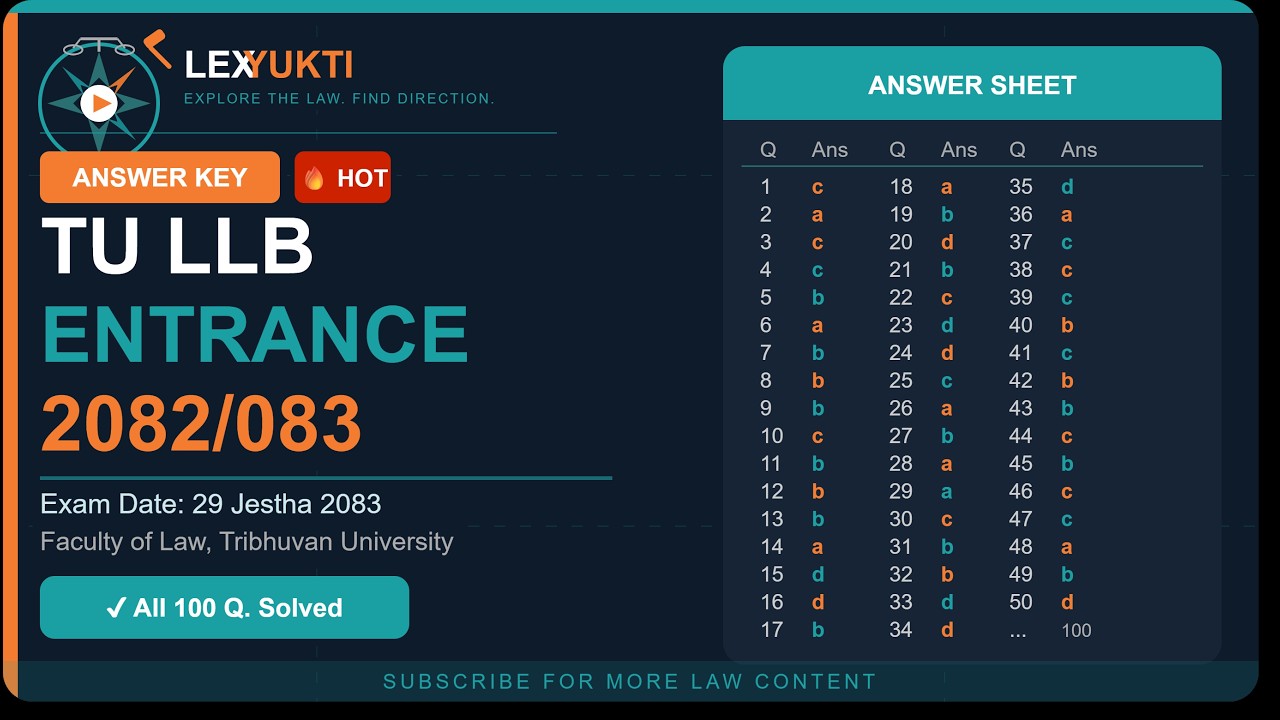Click answer c for question 46
Screen dimensions: 1280x720
coord(1066,491)
